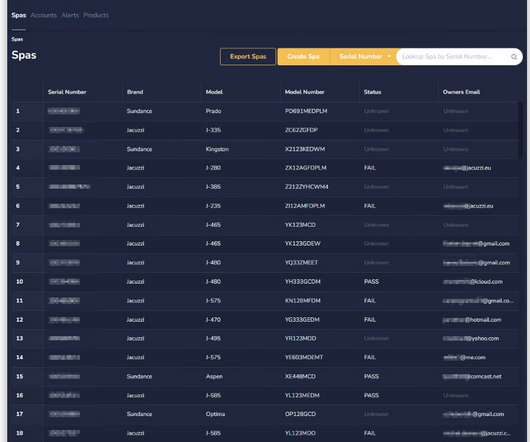
Task: Select the Spas tab
Action: coord(19,15)
